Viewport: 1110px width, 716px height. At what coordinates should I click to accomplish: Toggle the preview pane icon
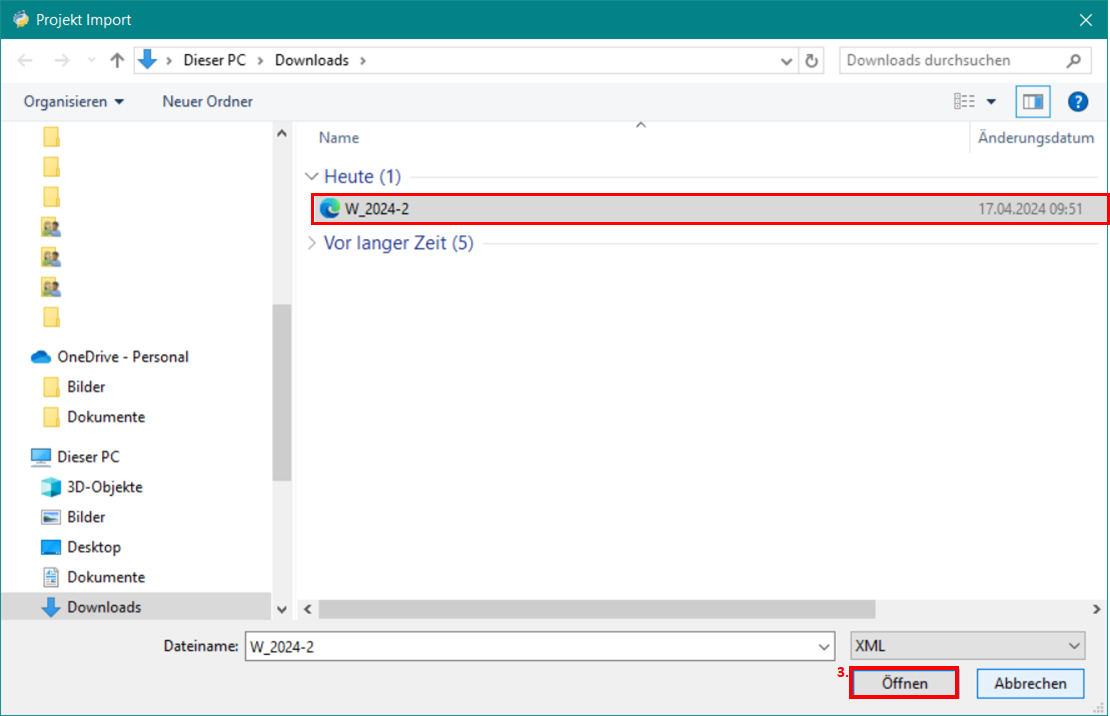[1031, 101]
